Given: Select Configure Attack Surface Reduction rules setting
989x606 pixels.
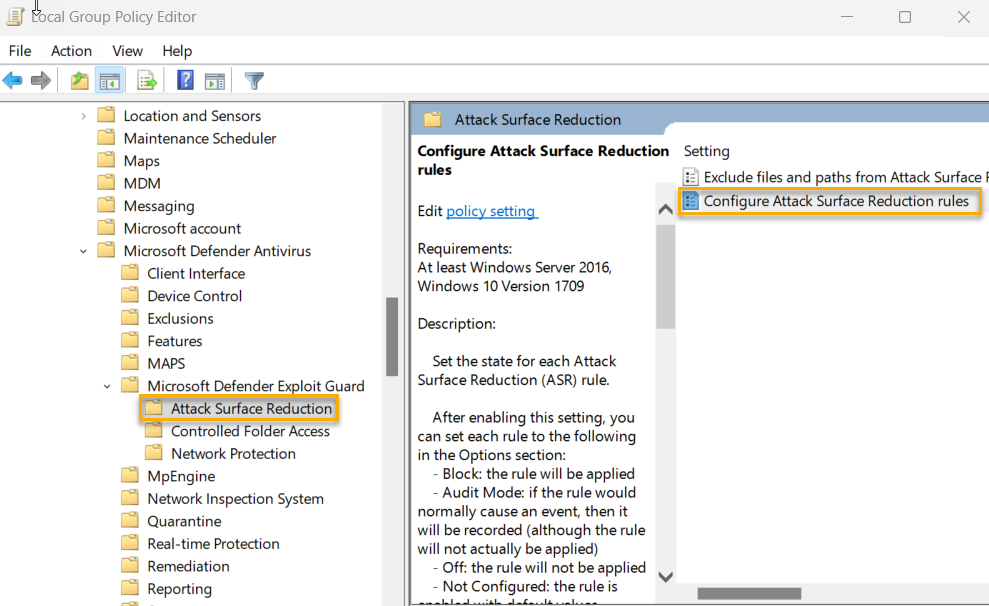Looking at the screenshot, I should (x=830, y=200).
